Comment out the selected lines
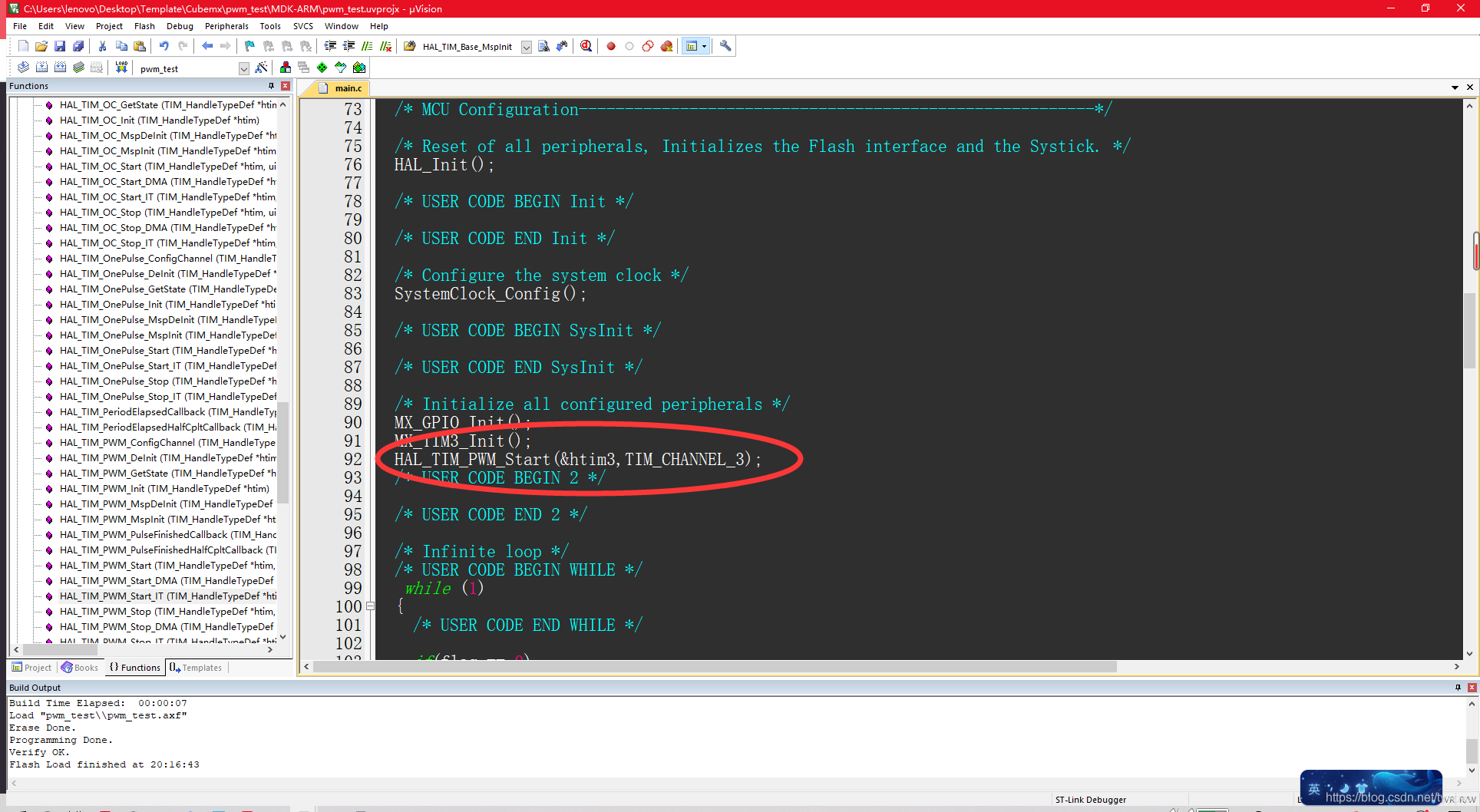 click(367, 46)
